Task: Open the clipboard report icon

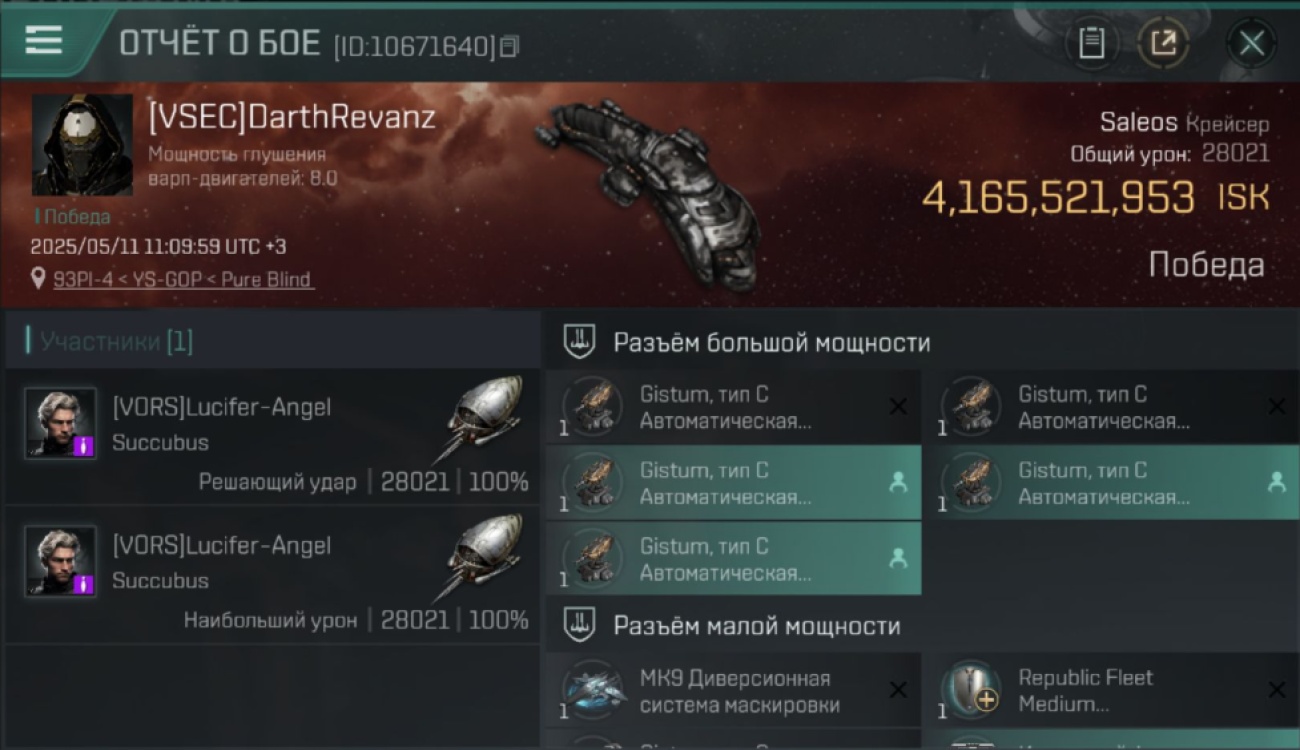Action: pos(1092,43)
